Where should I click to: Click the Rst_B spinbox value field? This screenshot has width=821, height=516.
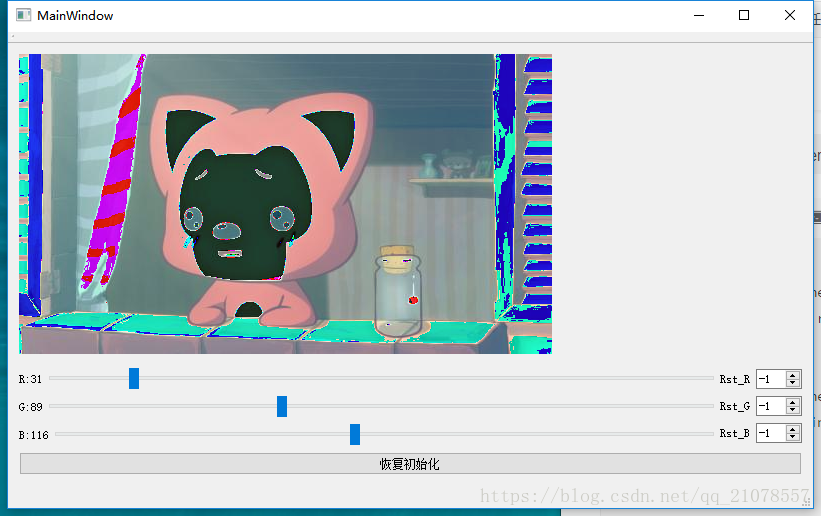pyautogui.click(x=771, y=433)
